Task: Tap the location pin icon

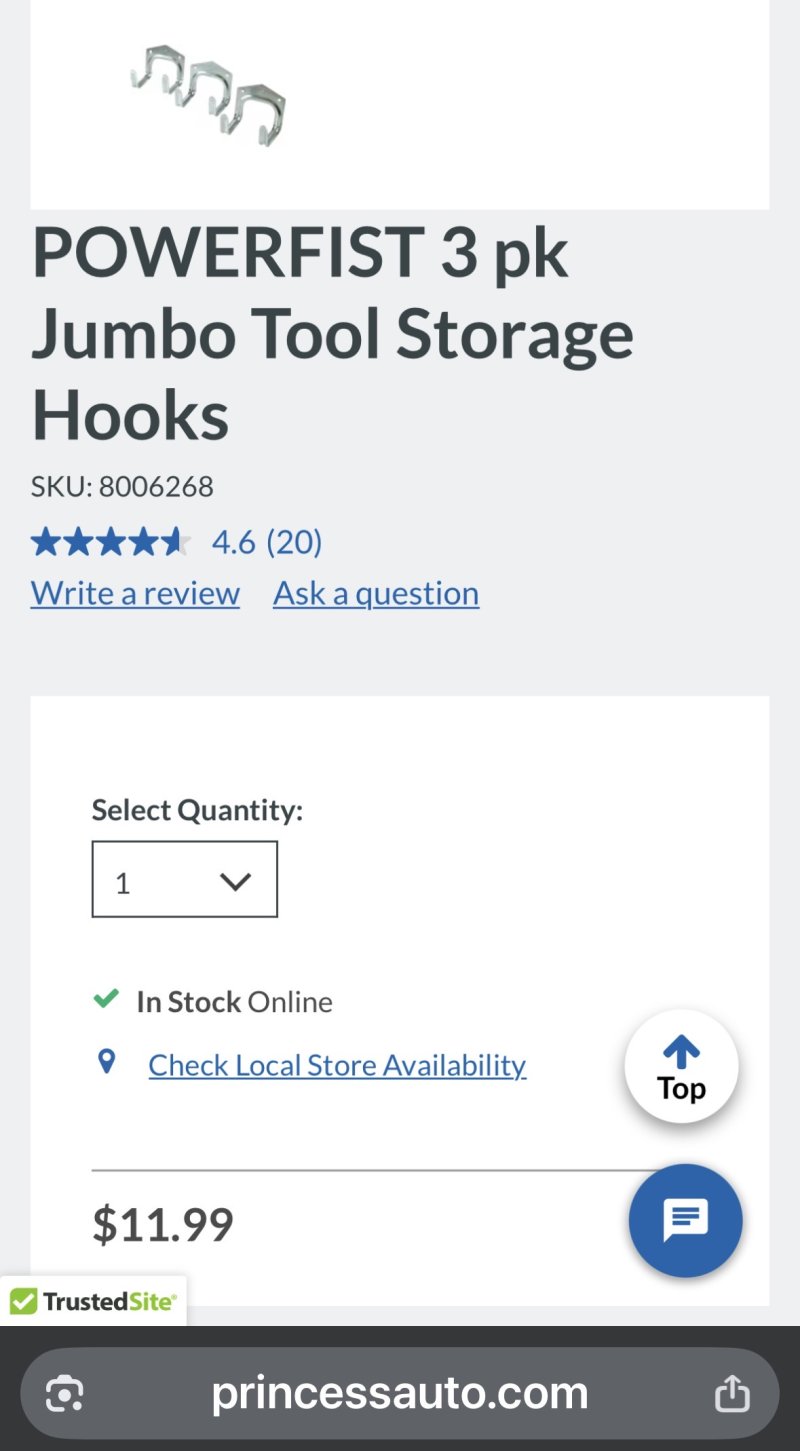Action: click(107, 1062)
